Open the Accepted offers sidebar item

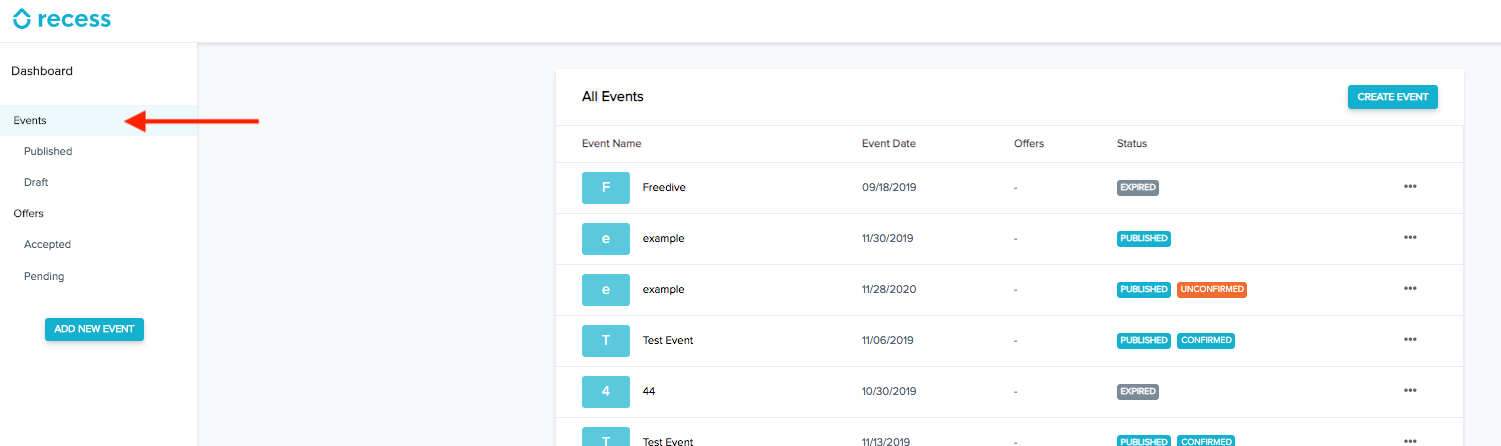(x=47, y=245)
